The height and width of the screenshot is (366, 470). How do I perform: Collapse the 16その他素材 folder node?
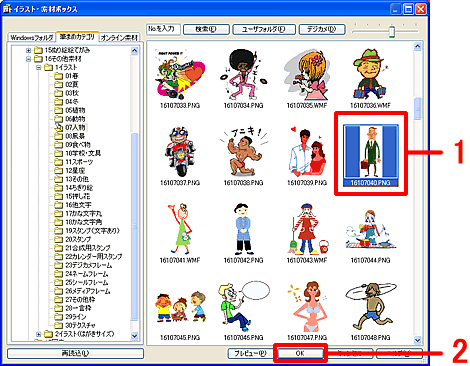pyautogui.click(x=29, y=59)
